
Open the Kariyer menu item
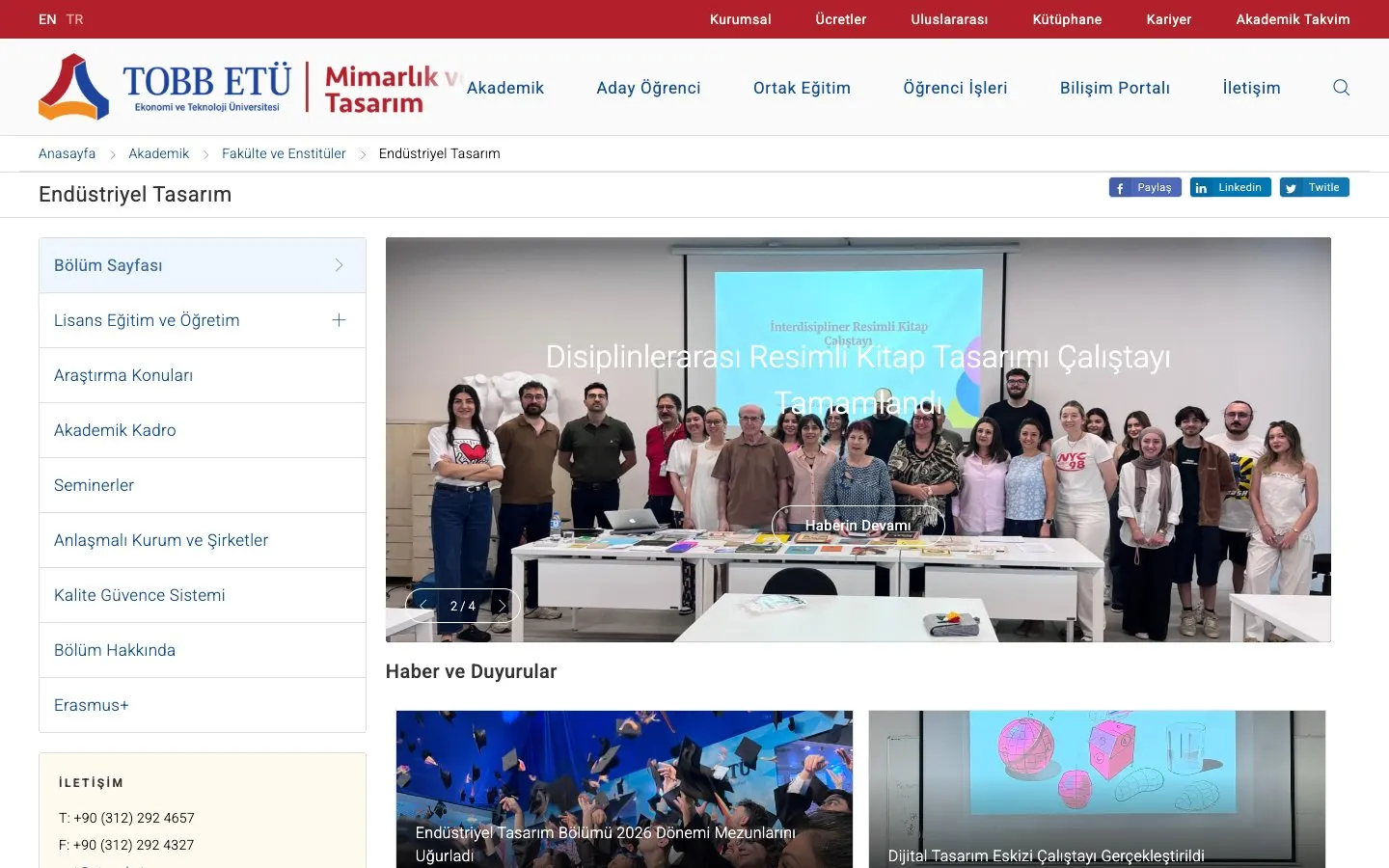click(x=1169, y=19)
